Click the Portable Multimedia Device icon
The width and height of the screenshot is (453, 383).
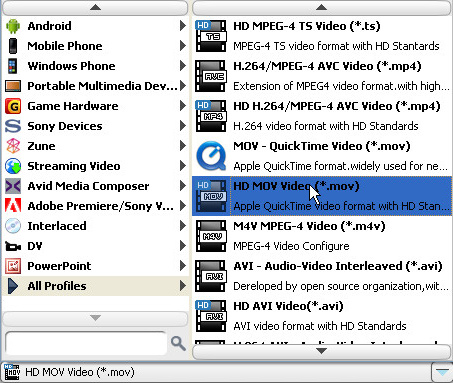tap(13, 86)
